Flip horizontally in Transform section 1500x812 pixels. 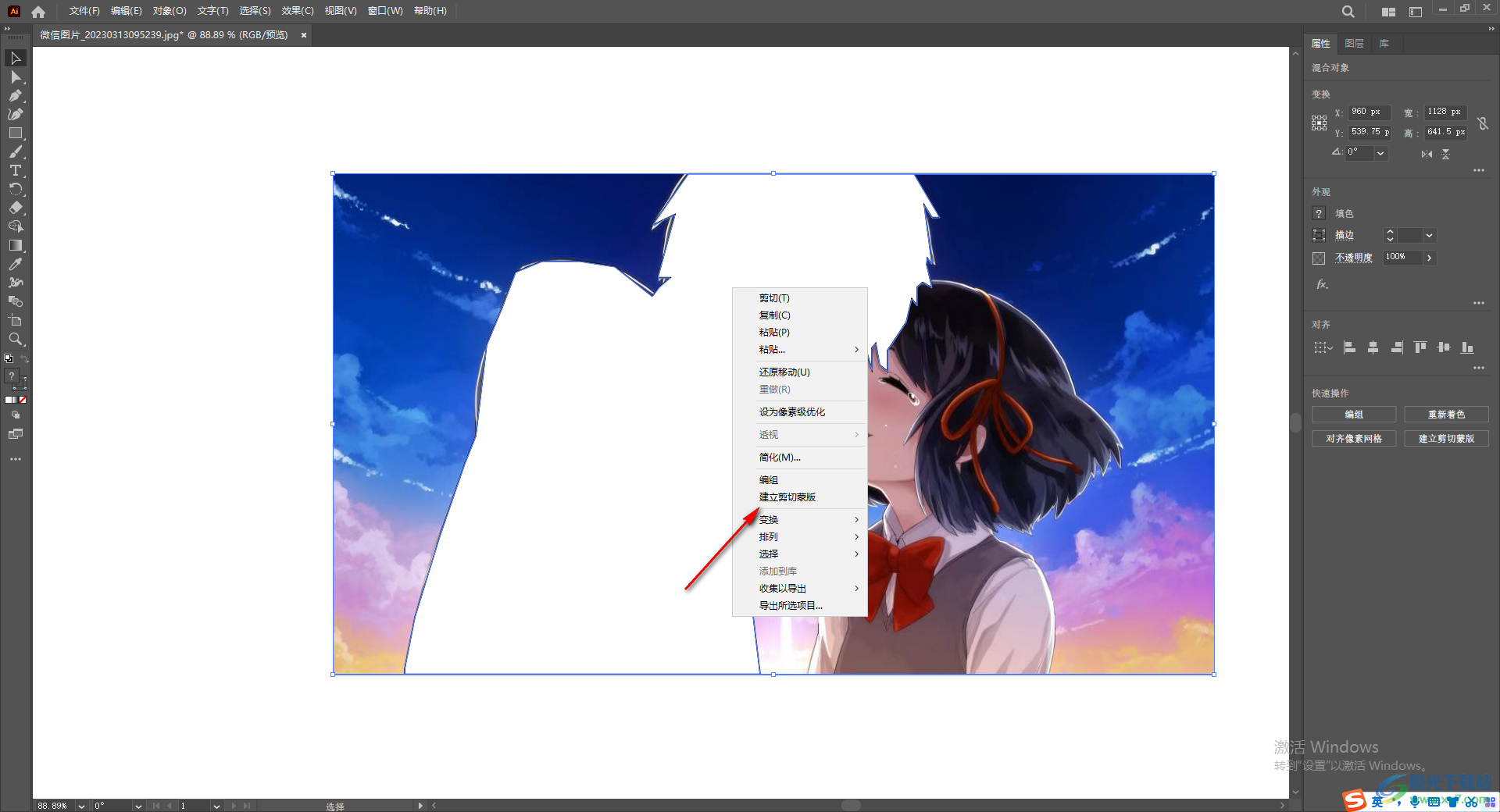point(1427,154)
